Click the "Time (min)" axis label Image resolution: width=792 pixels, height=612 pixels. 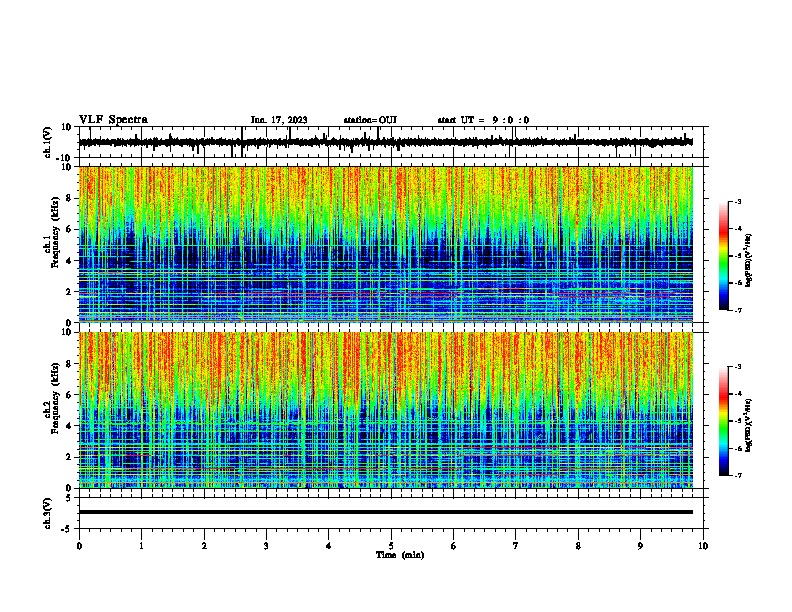(x=400, y=555)
